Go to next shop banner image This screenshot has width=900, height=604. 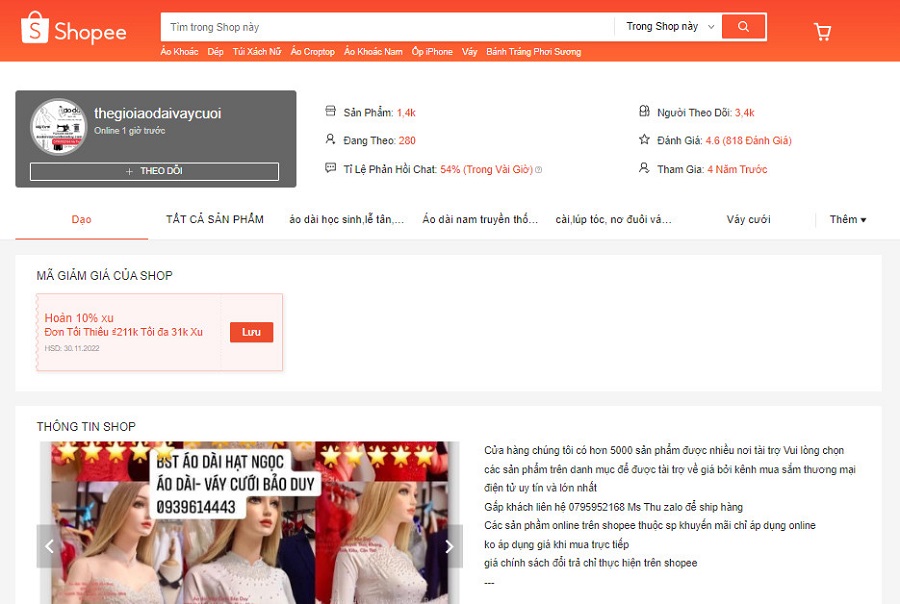[x=449, y=546]
